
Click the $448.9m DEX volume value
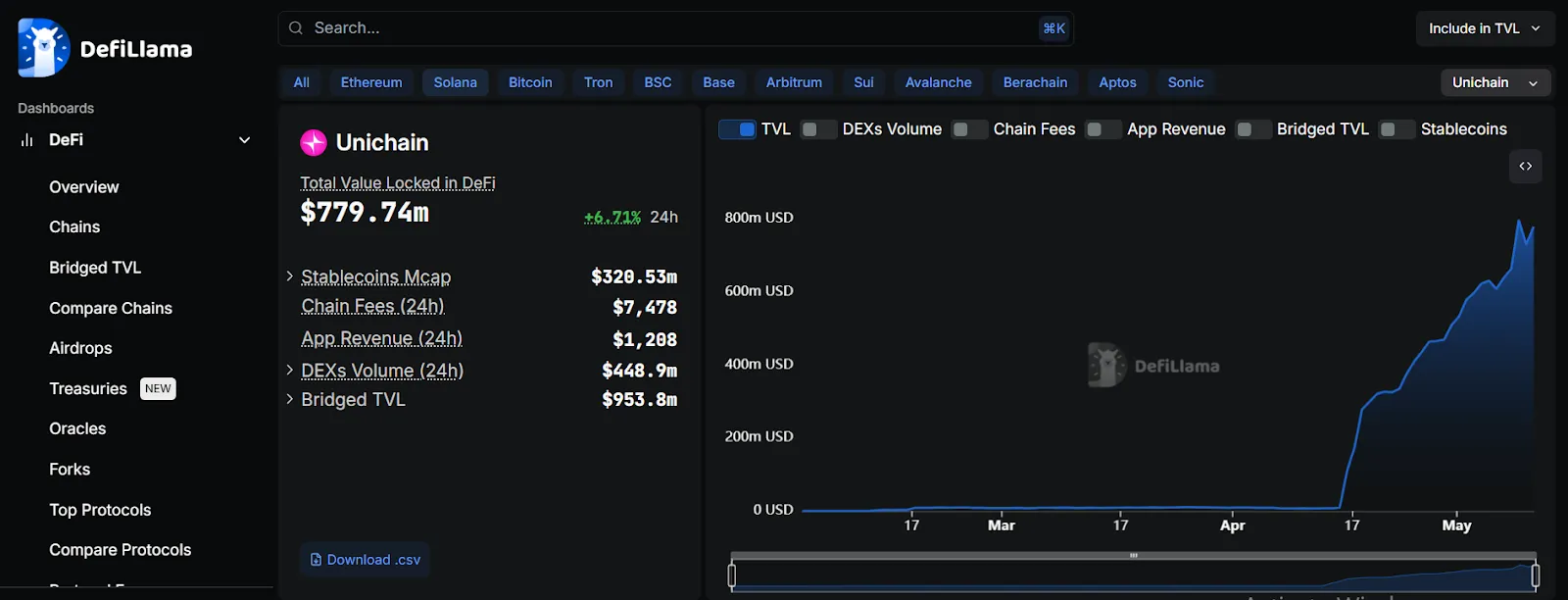(640, 371)
